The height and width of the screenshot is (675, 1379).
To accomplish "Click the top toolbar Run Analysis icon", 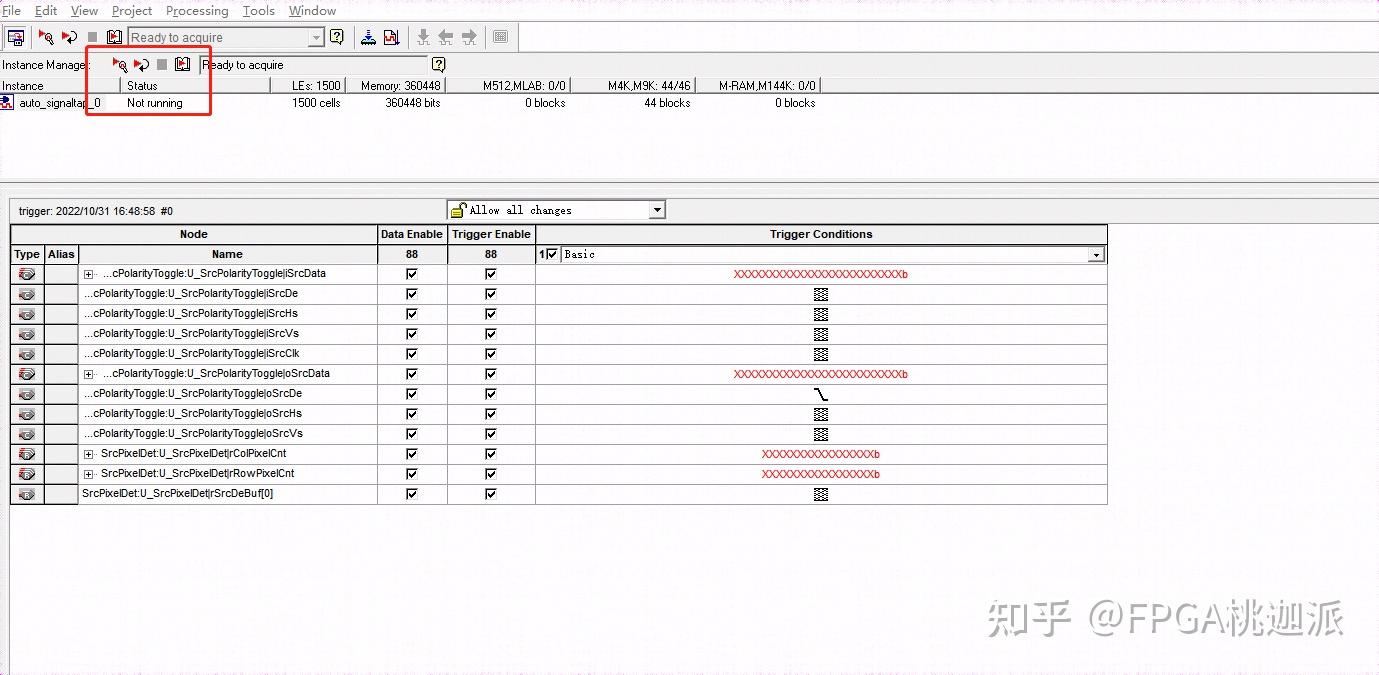I will pos(46,37).
